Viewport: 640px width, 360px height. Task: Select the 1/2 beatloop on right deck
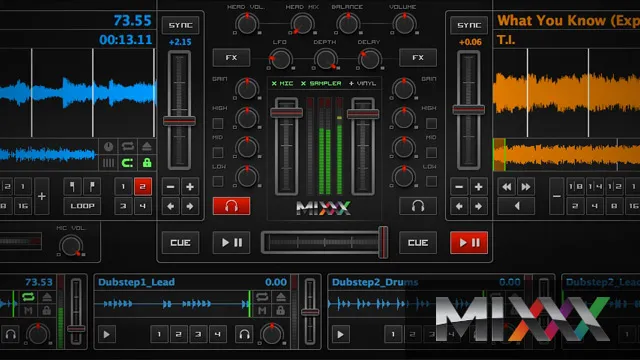click(x=614, y=187)
